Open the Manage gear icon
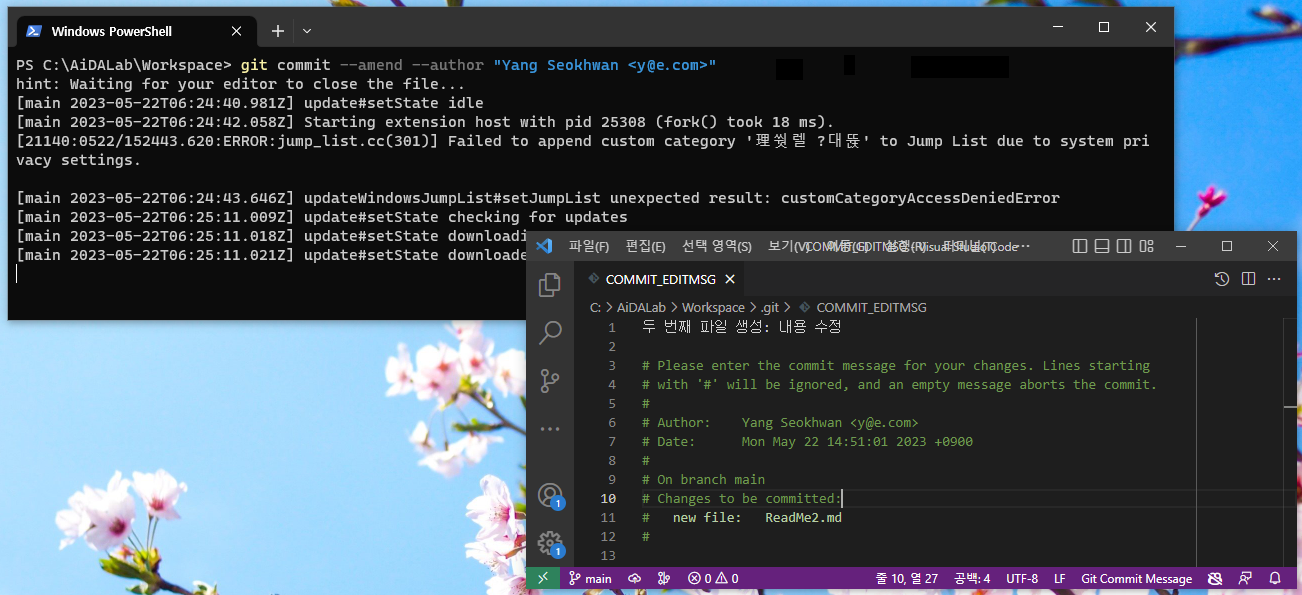Viewport: 1302px width, 595px height. click(549, 543)
